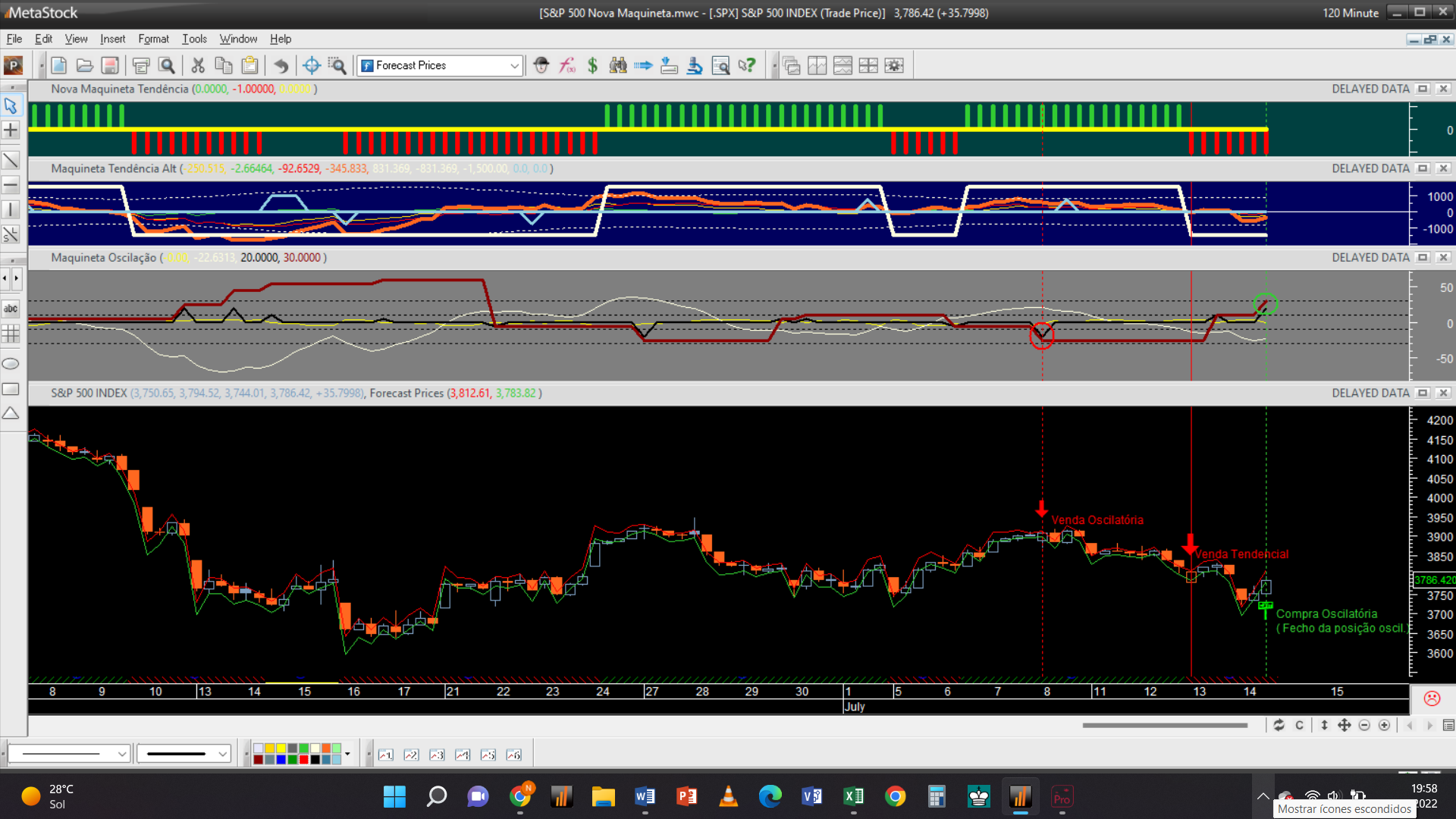Click the zoom box magnifier tool

(x=337, y=66)
